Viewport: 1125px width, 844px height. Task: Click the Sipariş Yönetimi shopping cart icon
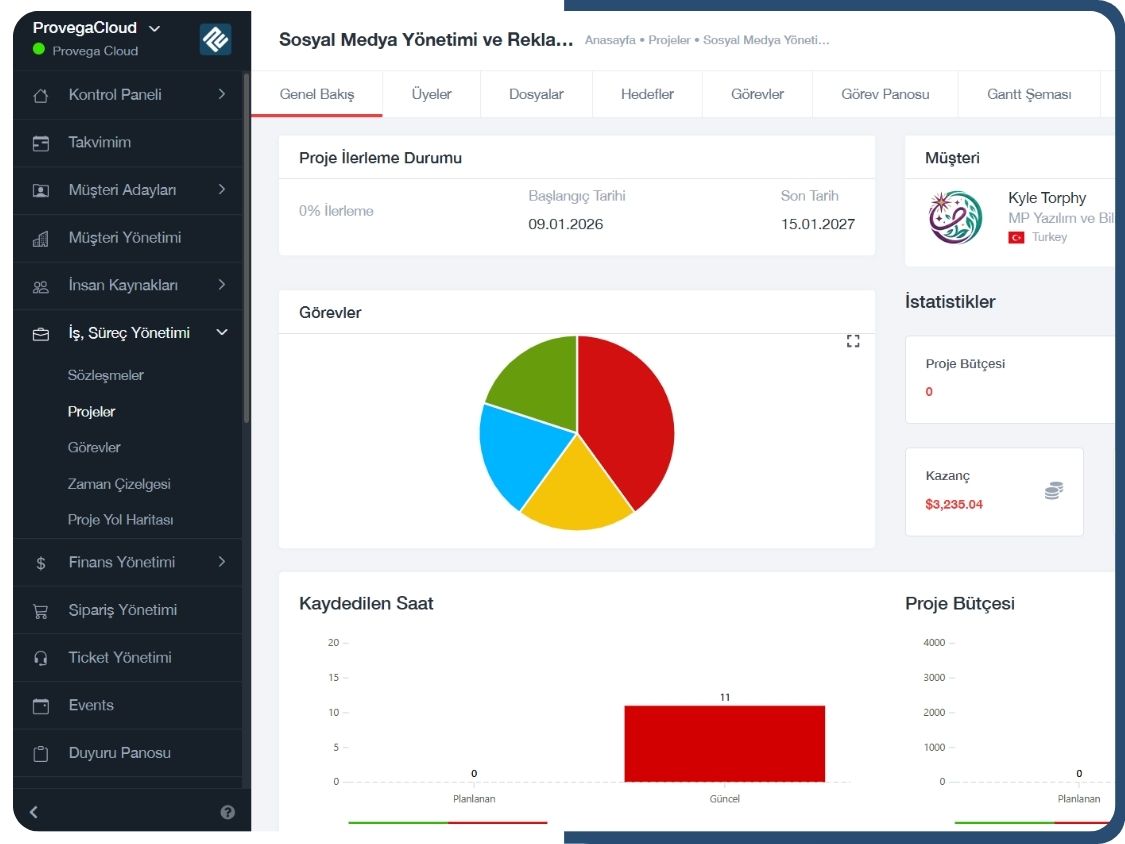click(41, 610)
